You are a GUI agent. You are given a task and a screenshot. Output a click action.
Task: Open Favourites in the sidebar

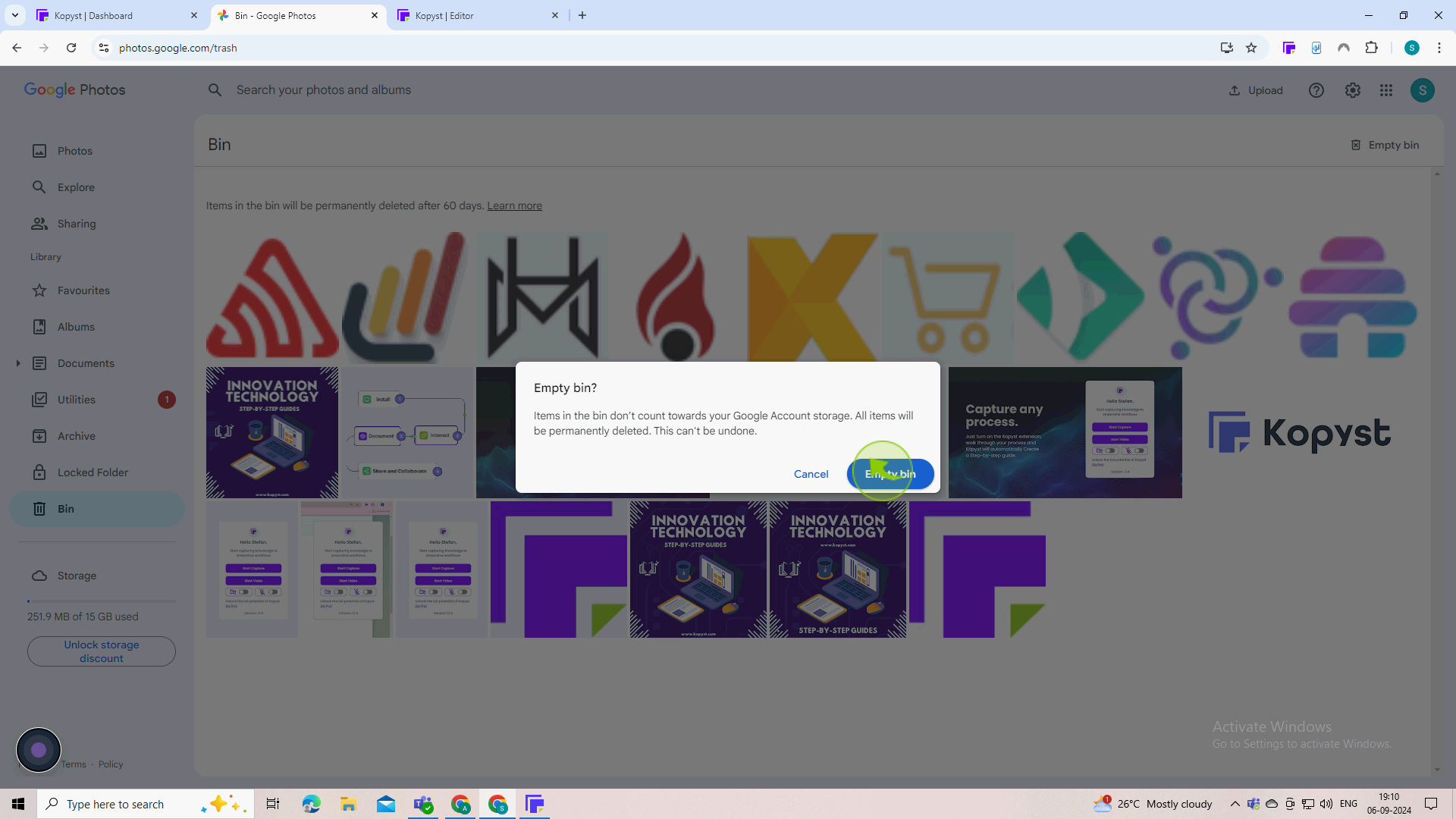click(x=97, y=290)
